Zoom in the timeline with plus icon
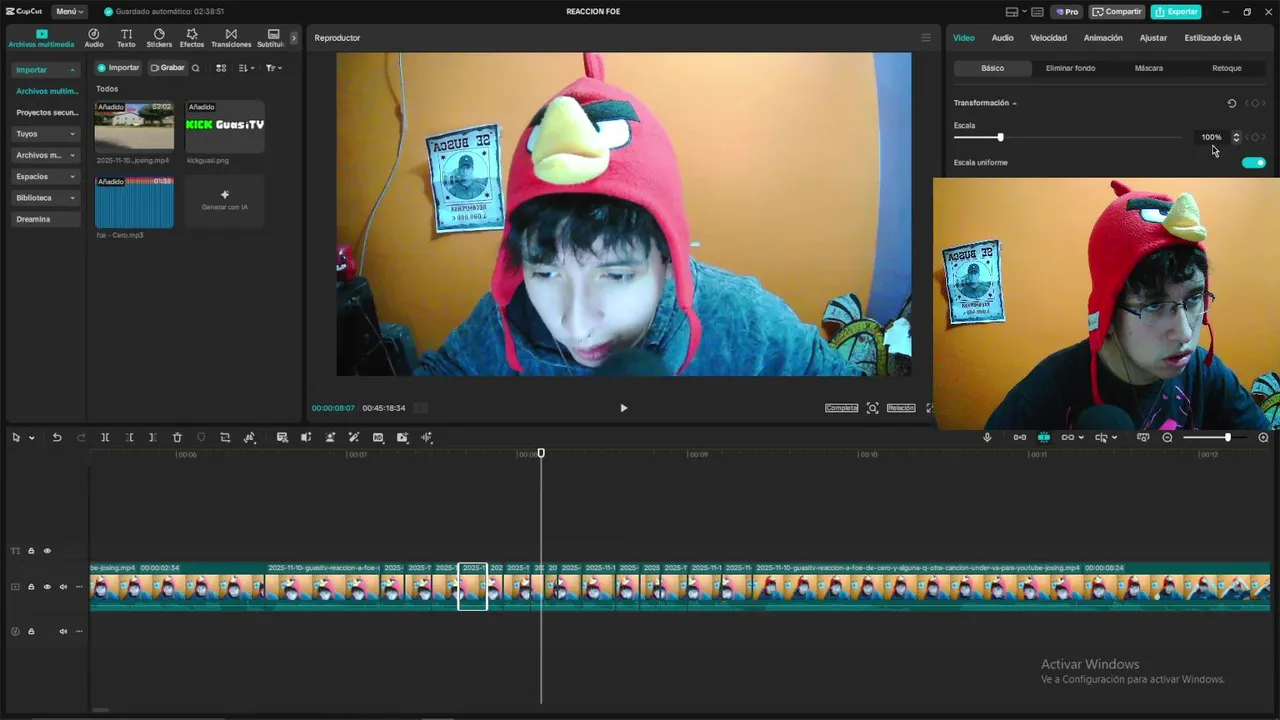Screen dimensions: 1280x720 point(1263,438)
